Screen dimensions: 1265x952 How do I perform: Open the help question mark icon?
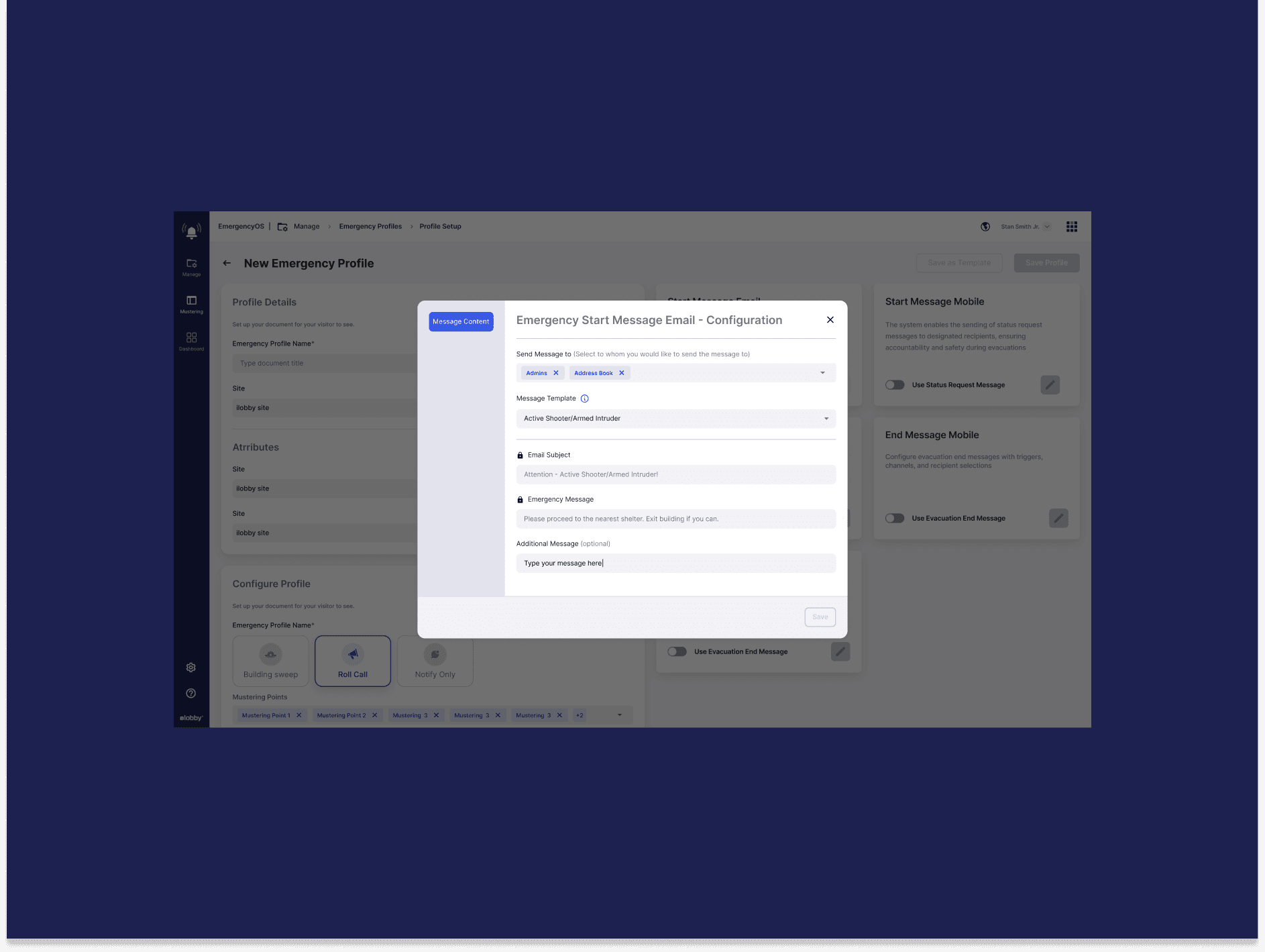click(191, 693)
